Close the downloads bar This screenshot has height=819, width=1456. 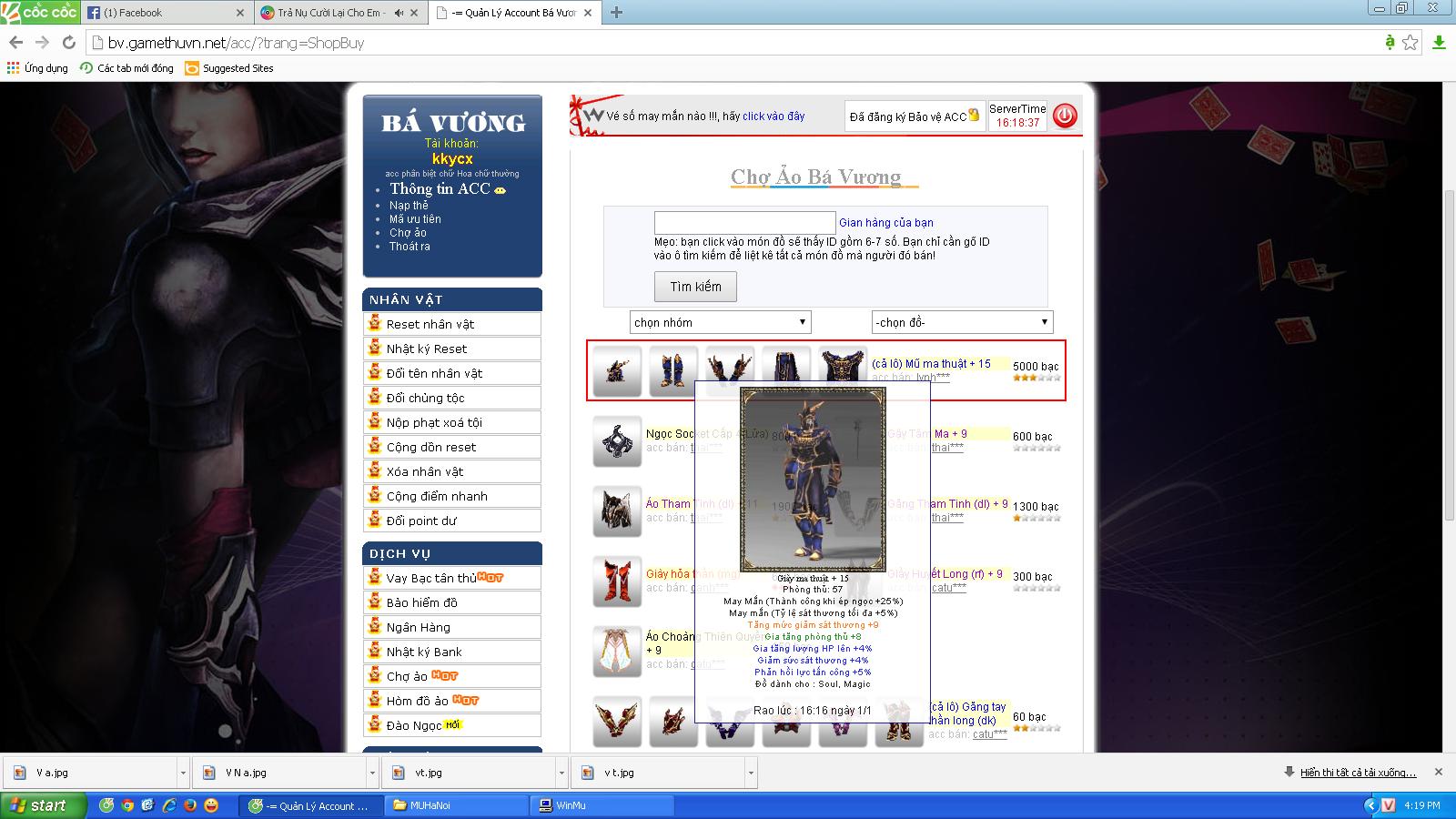1439,772
